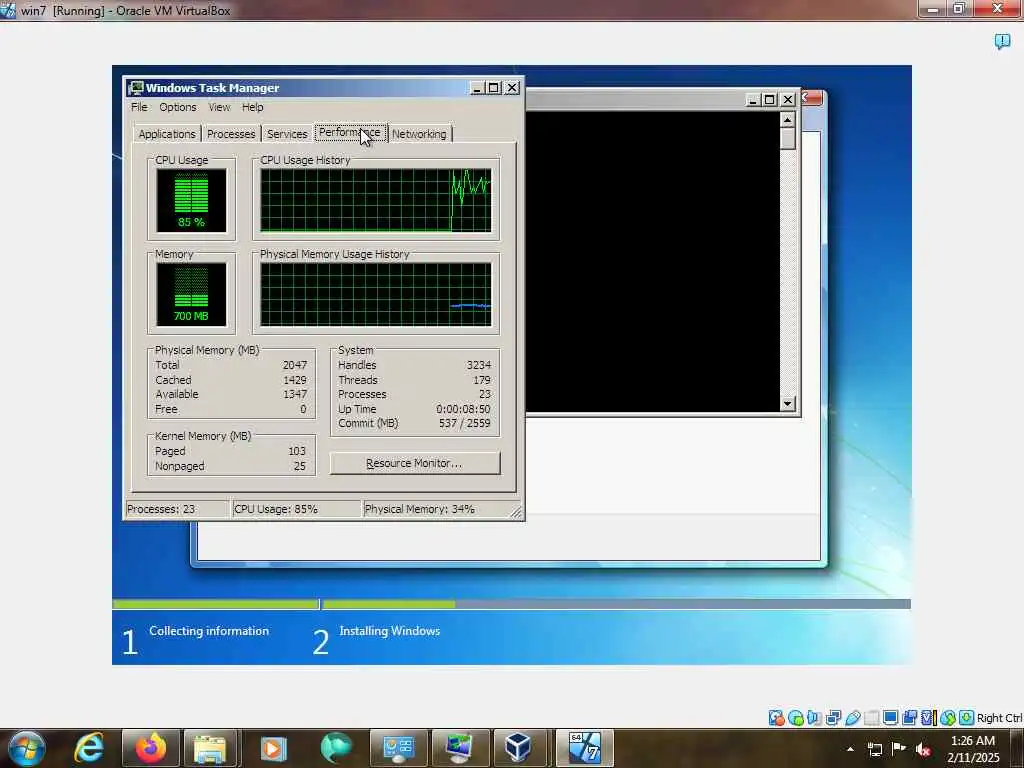This screenshot has width=1024, height=768.
Task: Switch to the Processes tab
Action: pyautogui.click(x=231, y=134)
